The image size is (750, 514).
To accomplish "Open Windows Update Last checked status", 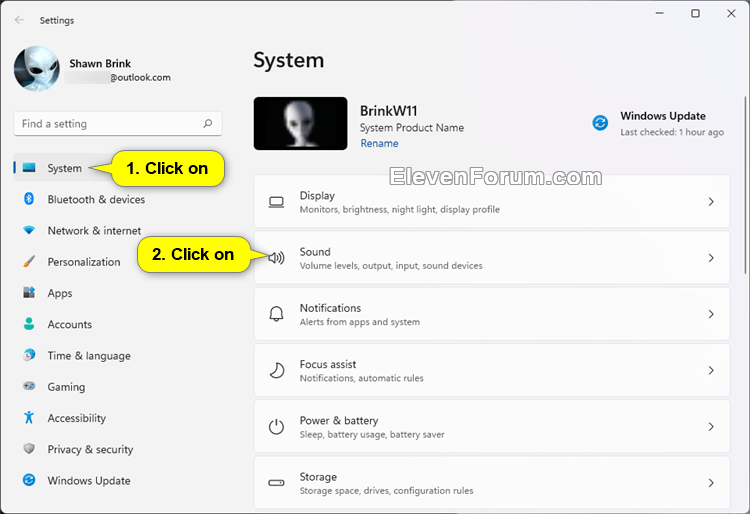I will coord(672,132).
